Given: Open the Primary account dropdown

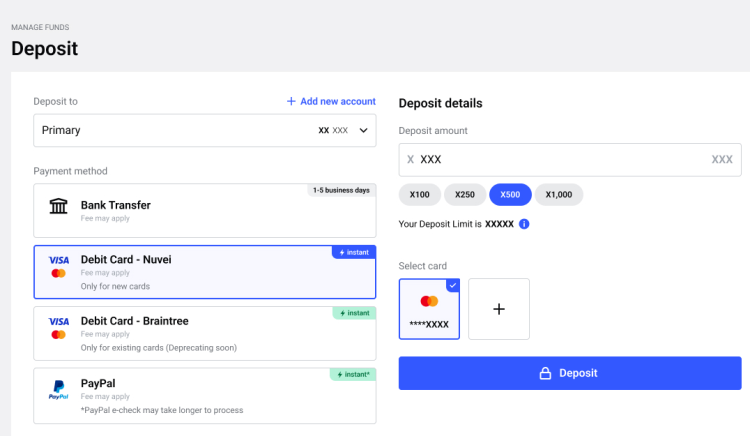Looking at the screenshot, I should 204,130.
